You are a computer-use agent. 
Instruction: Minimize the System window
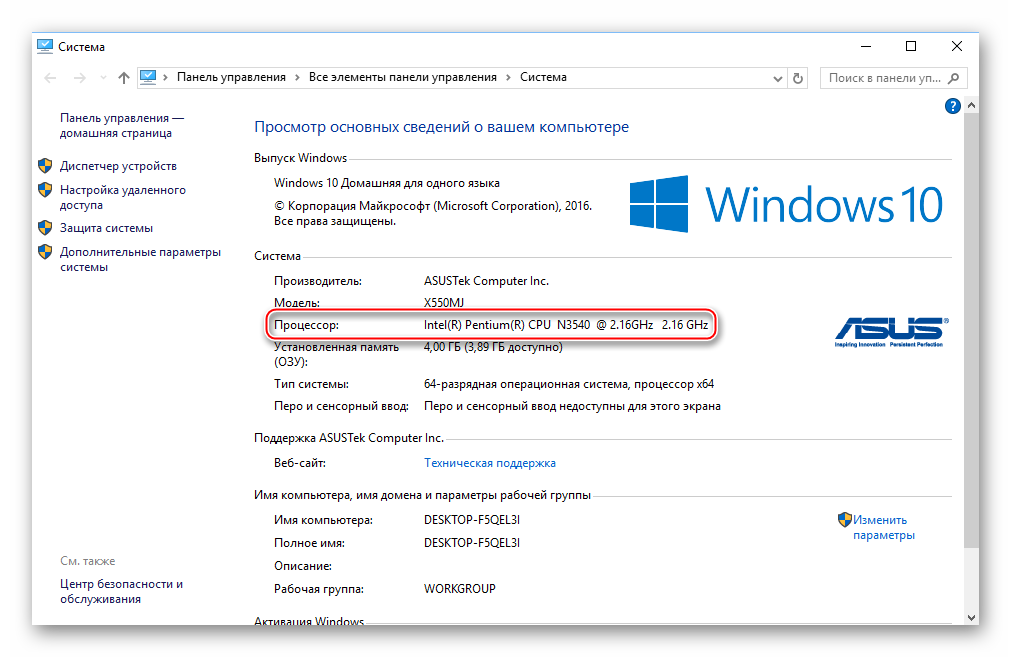pos(866,46)
